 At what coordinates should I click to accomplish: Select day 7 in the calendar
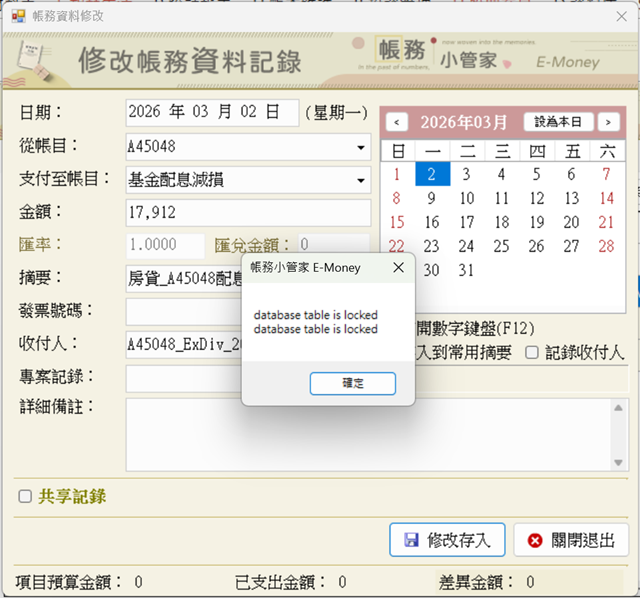[607, 174]
